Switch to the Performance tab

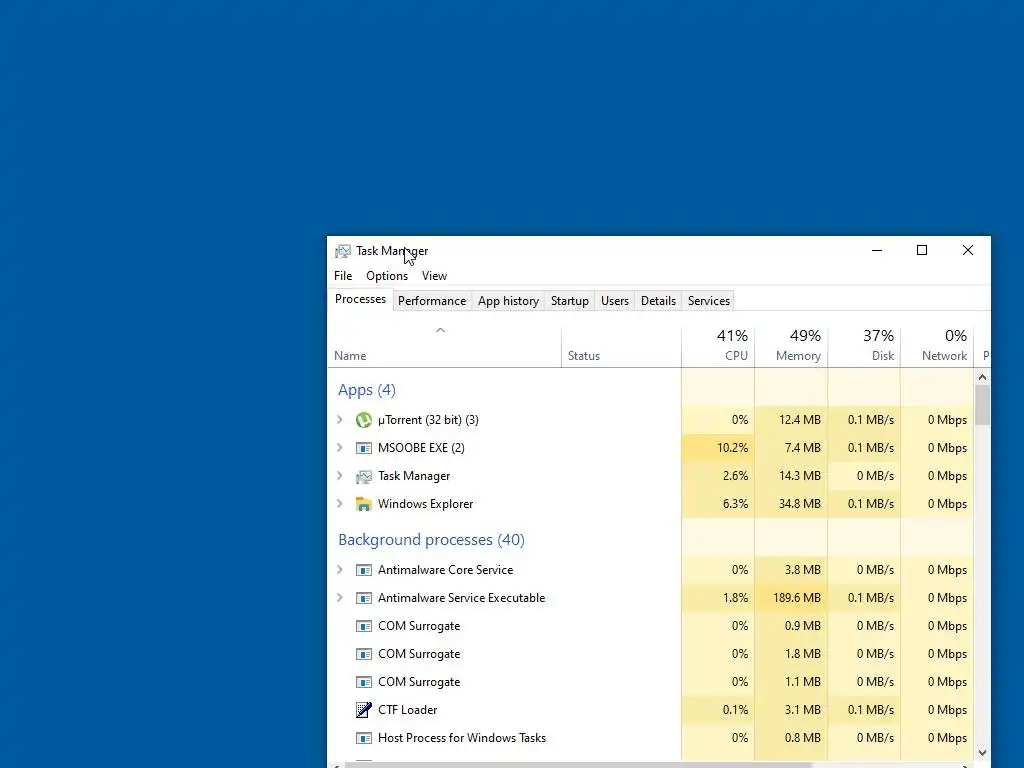point(432,301)
